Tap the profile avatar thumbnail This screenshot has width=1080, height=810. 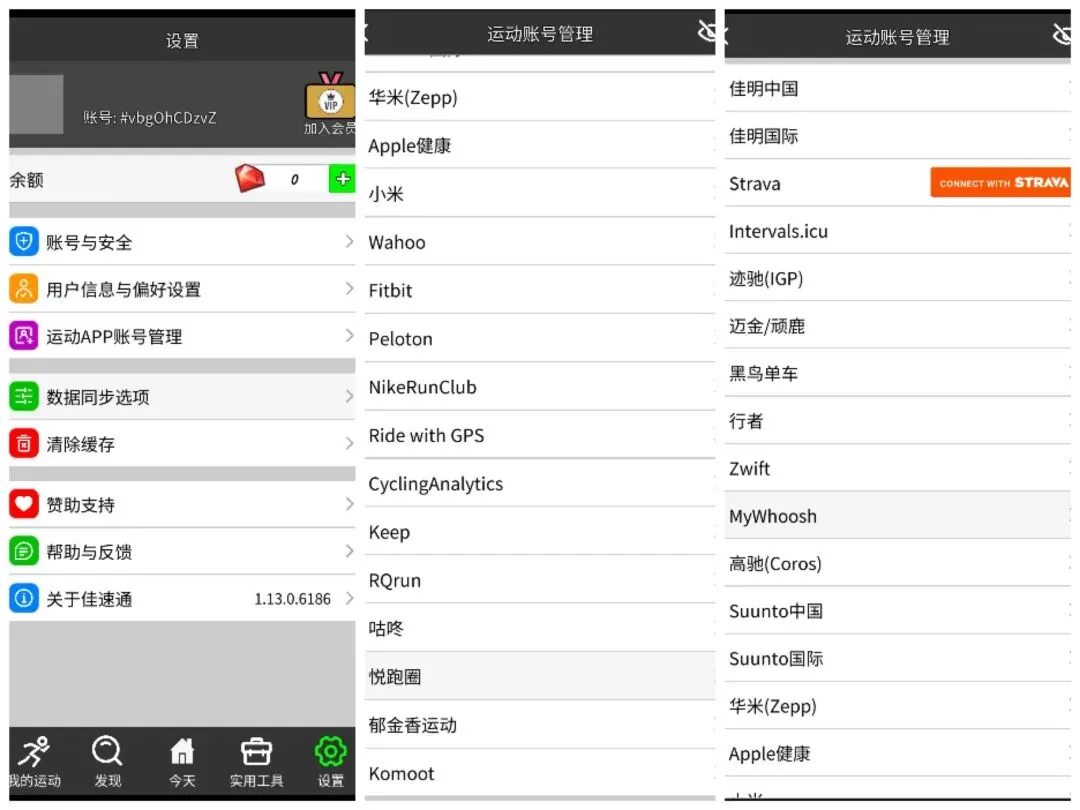37,104
